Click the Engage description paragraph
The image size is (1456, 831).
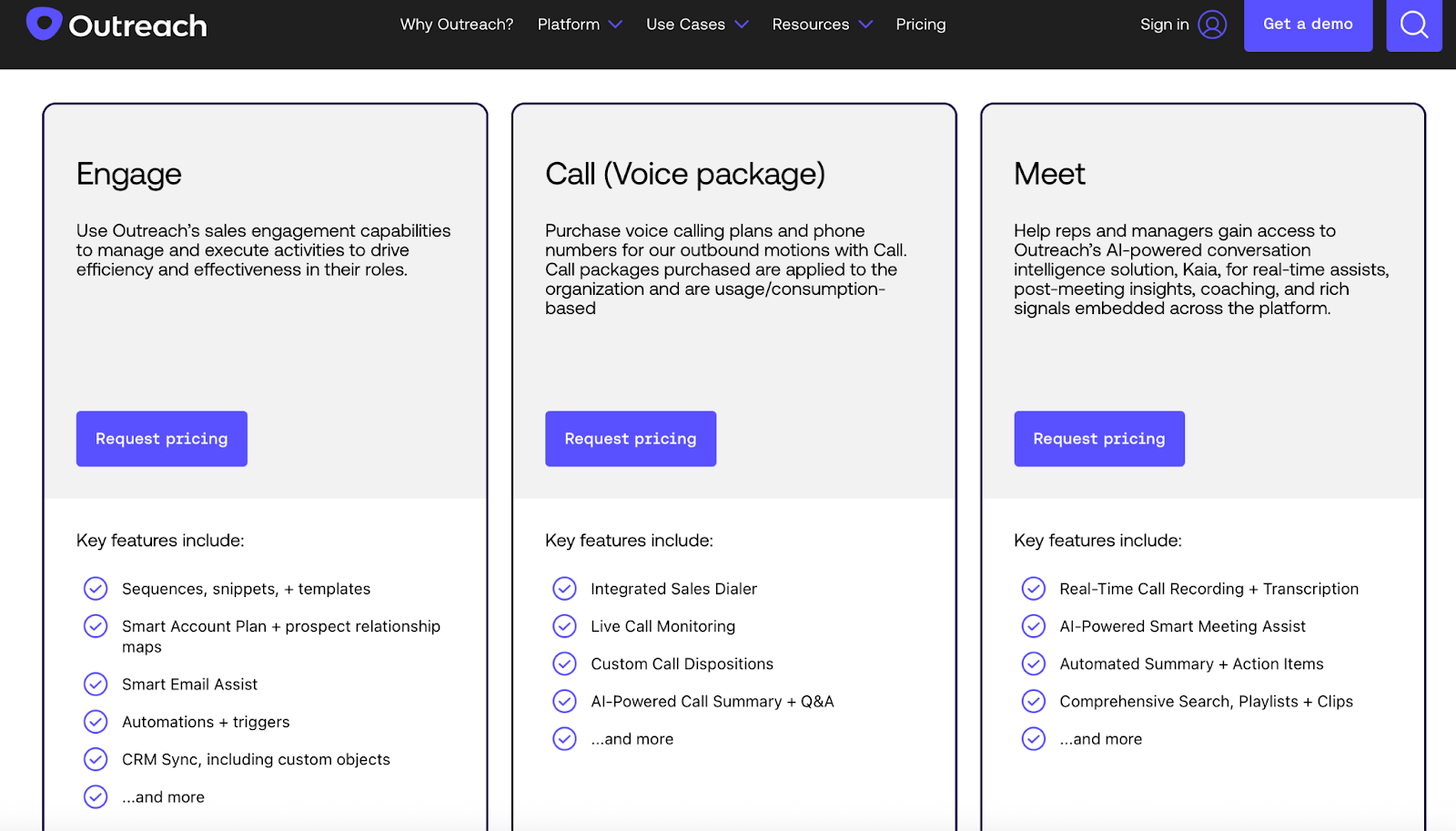coord(264,250)
